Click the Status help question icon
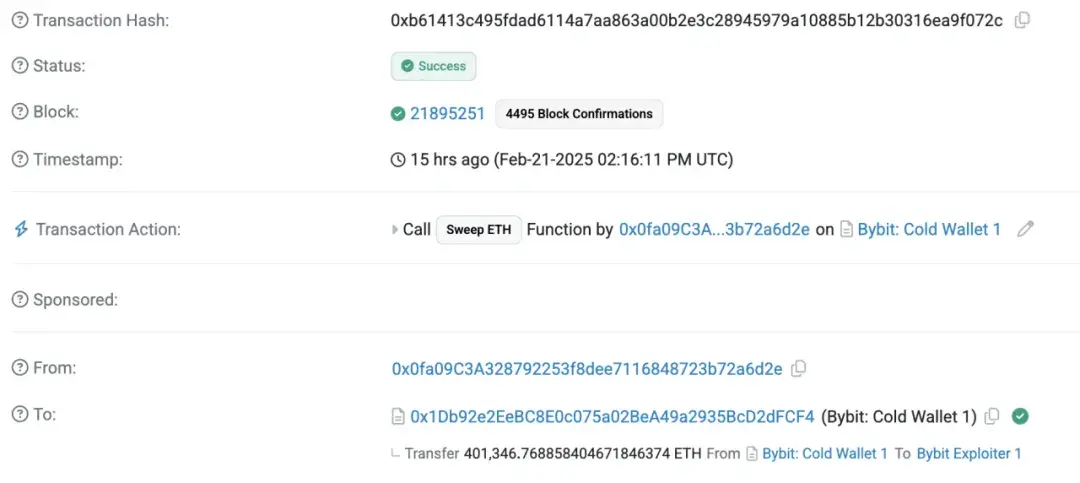The width and height of the screenshot is (1080, 483). pyautogui.click(x=20, y=66)
